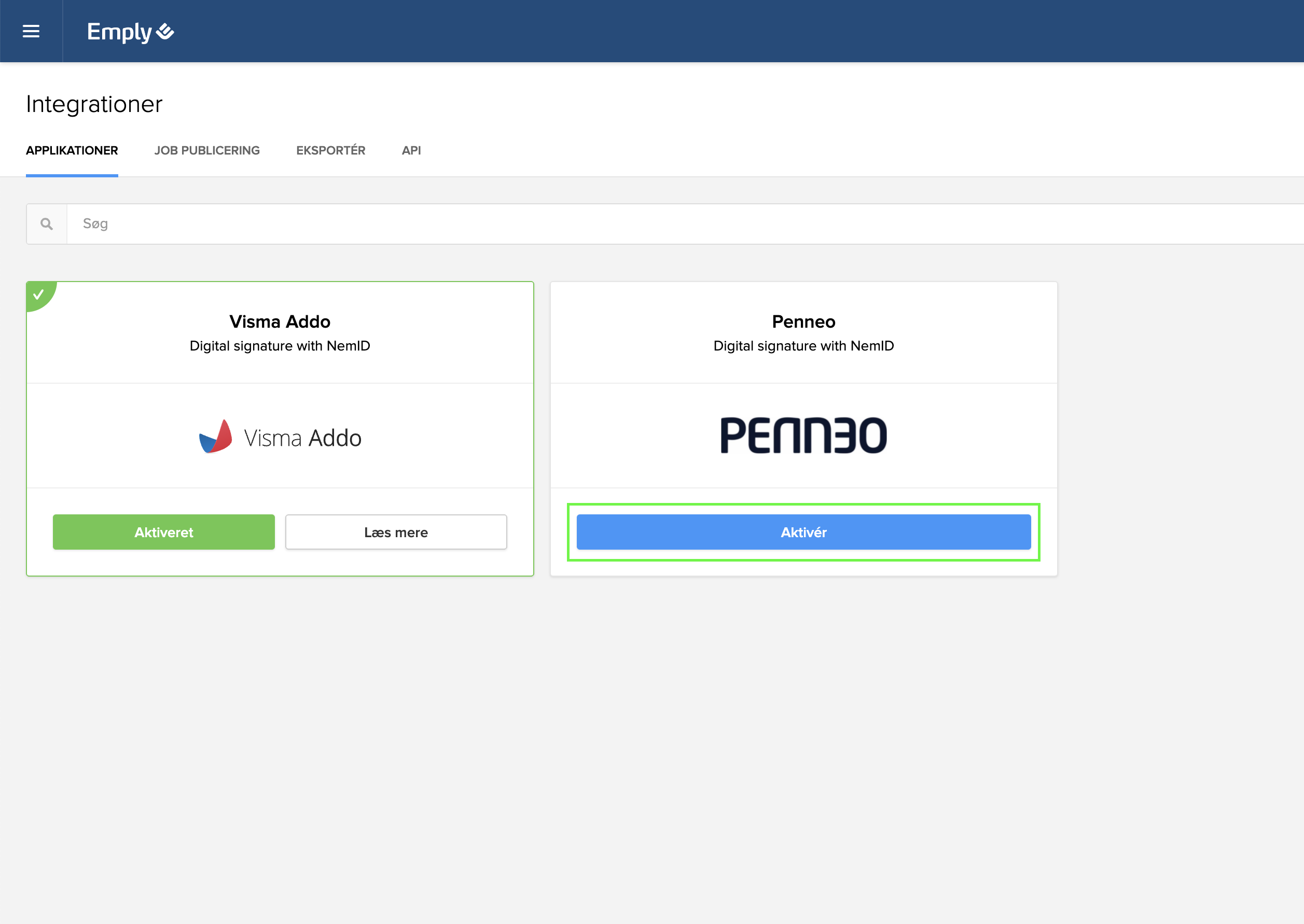Open the Job Publicering tab
Viewport: 1304px width, 924px height.
point(206,150)
